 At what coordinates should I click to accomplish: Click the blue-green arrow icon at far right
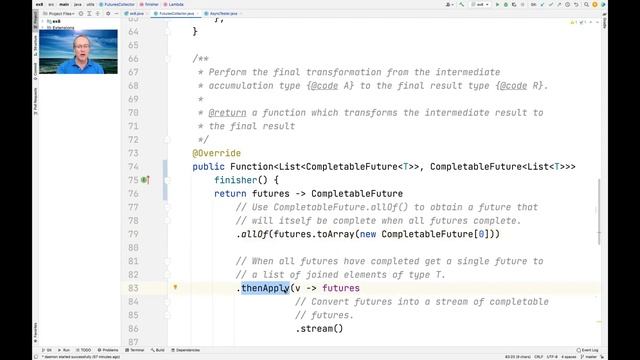point(603,4)
